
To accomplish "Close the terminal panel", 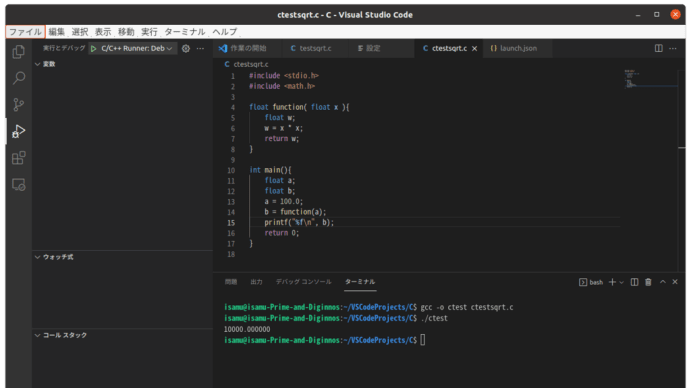I will coord(675,282).
